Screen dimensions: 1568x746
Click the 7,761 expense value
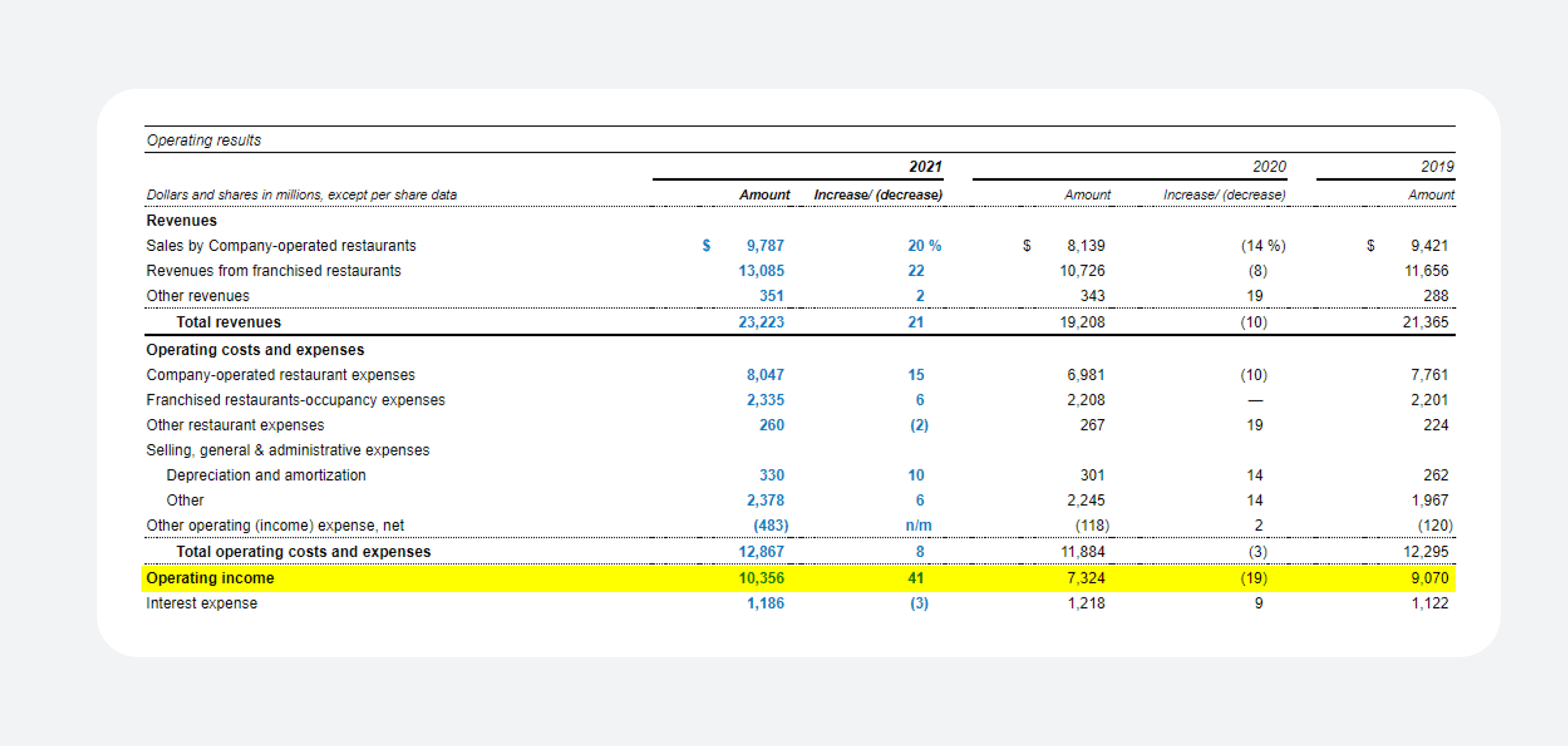coord(1429,374)
